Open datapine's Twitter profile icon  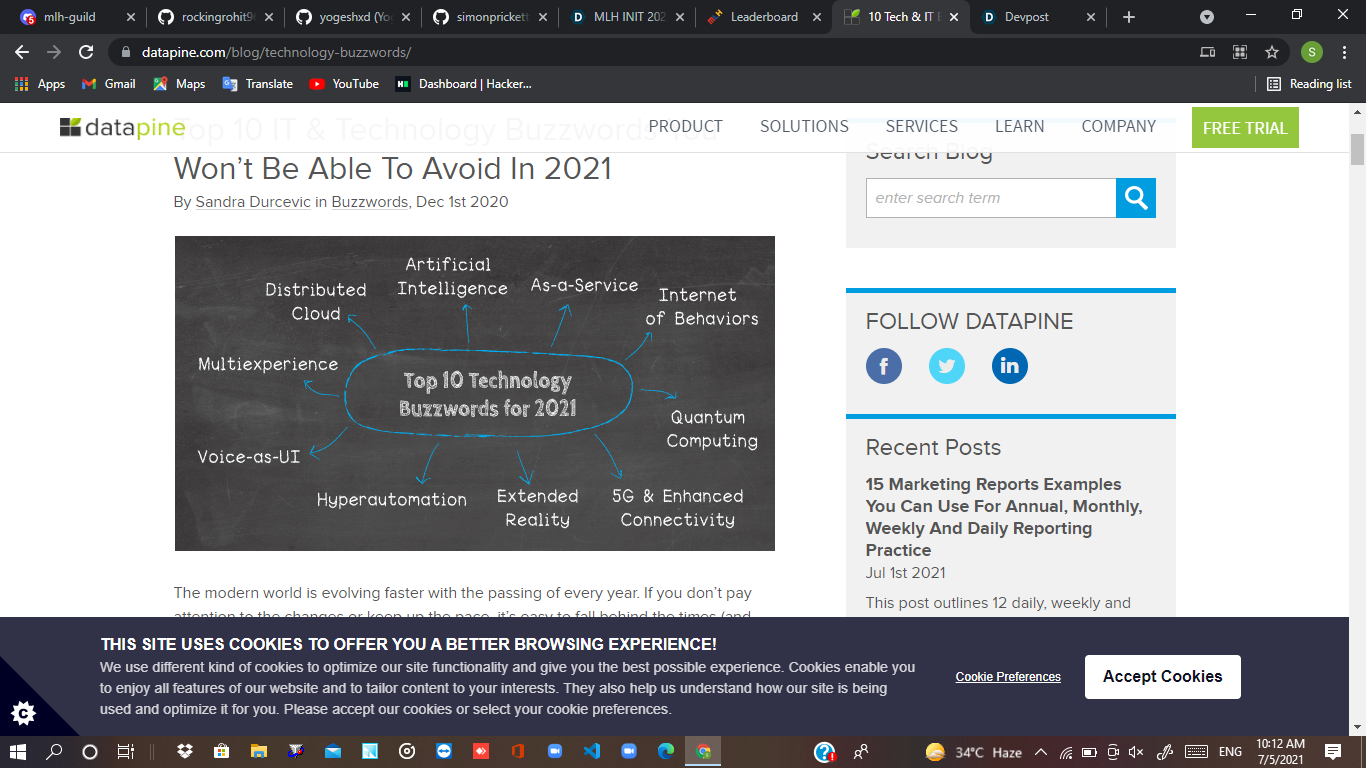[x=947, y=366]
